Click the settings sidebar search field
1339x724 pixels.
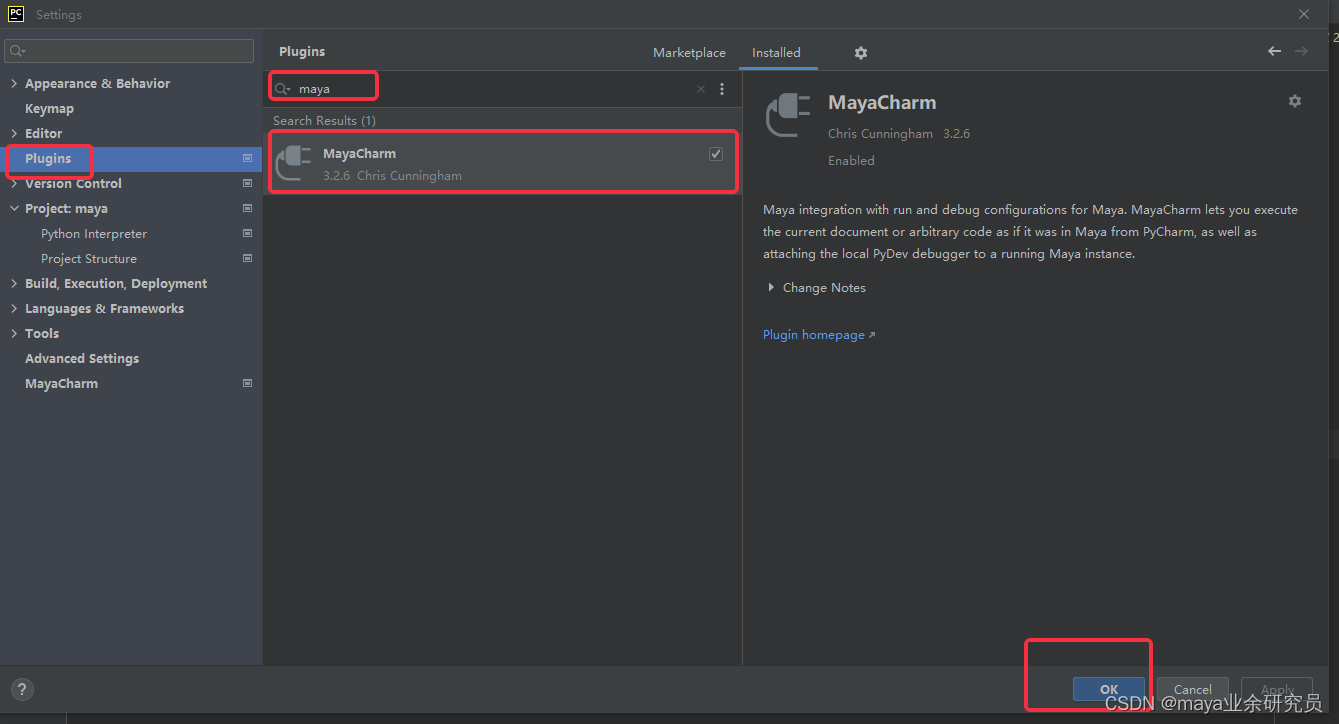click(128, 50)
